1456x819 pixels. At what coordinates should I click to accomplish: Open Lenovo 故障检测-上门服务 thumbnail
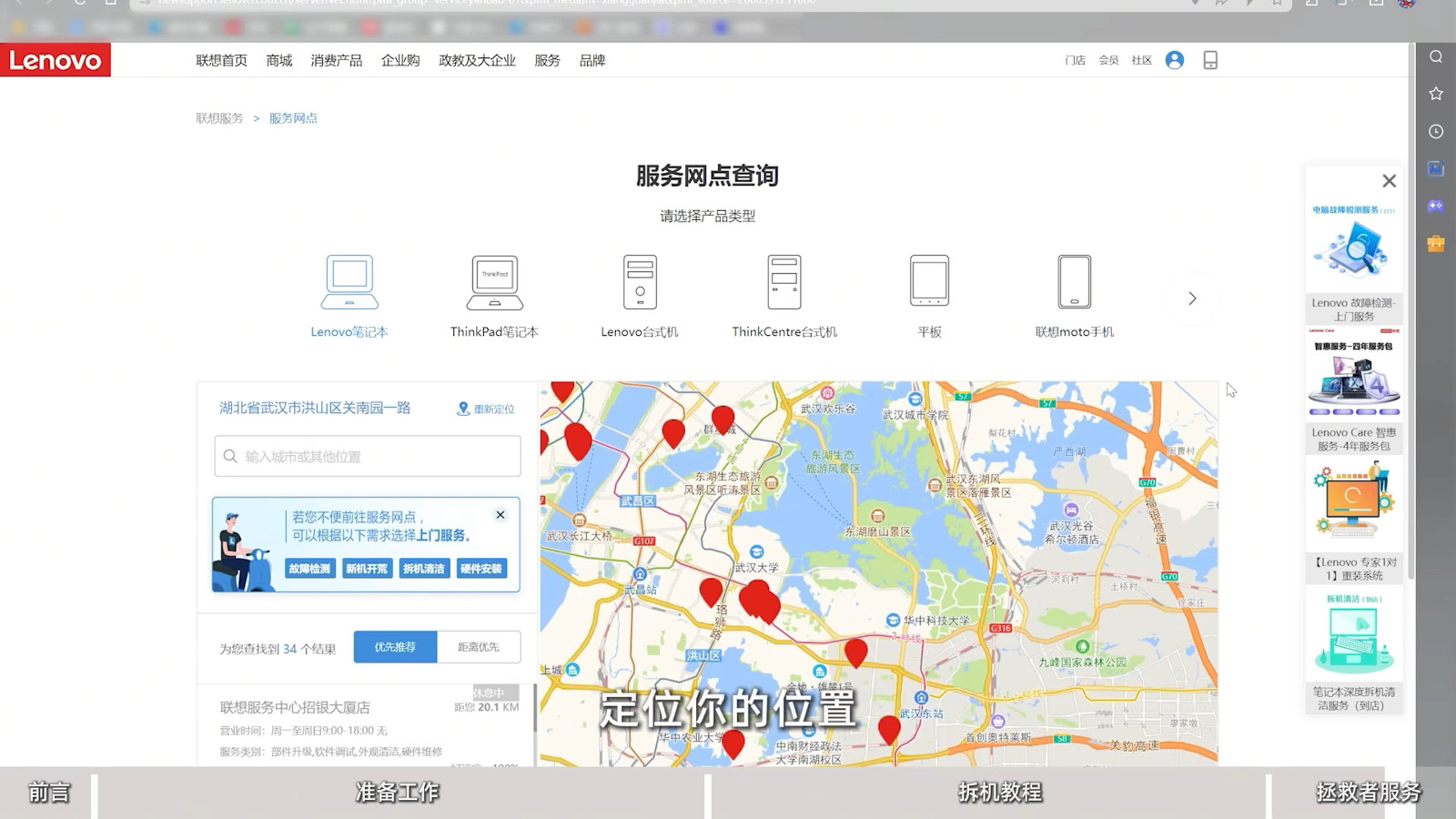click(1353, 243)
